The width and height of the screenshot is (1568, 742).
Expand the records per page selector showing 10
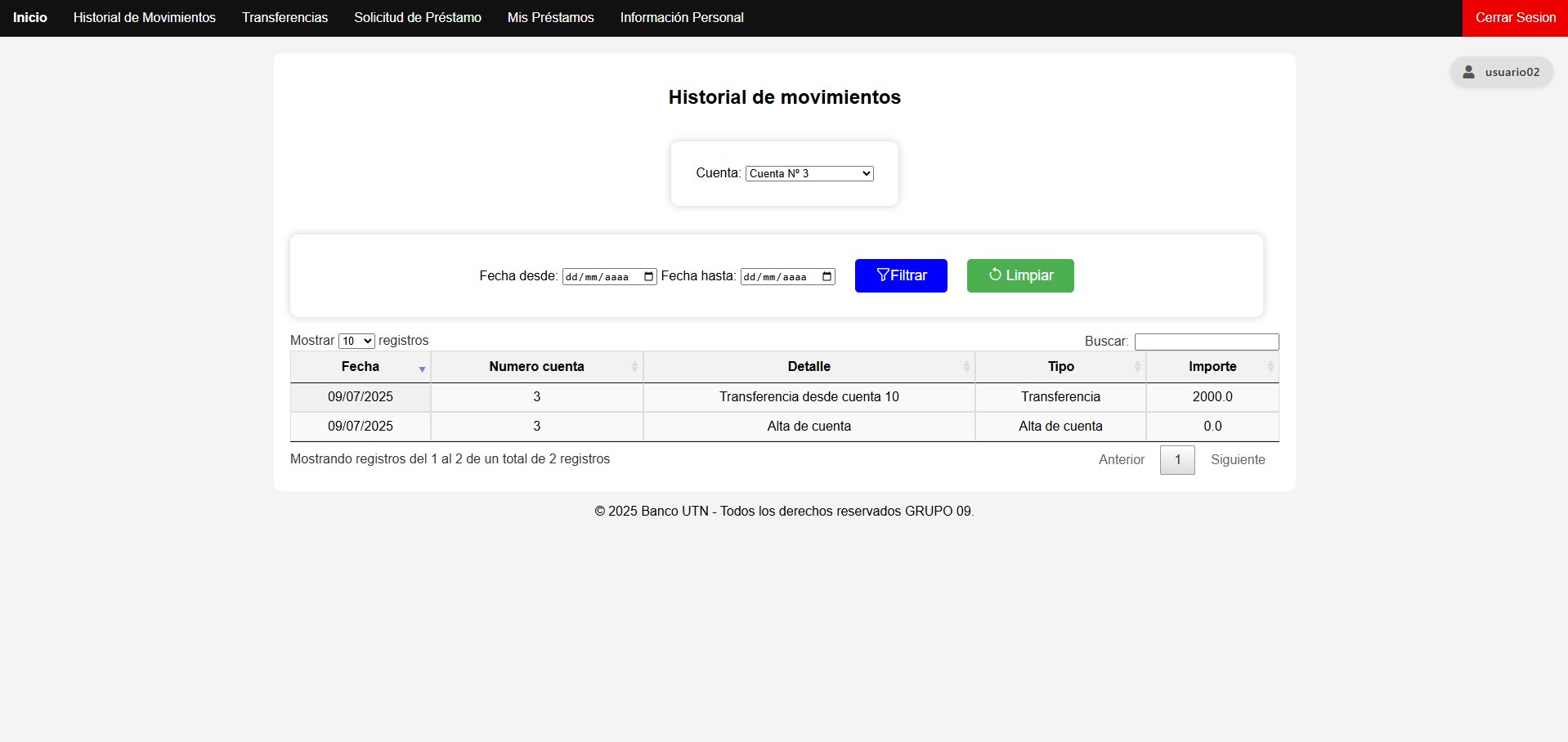[356, 341]
